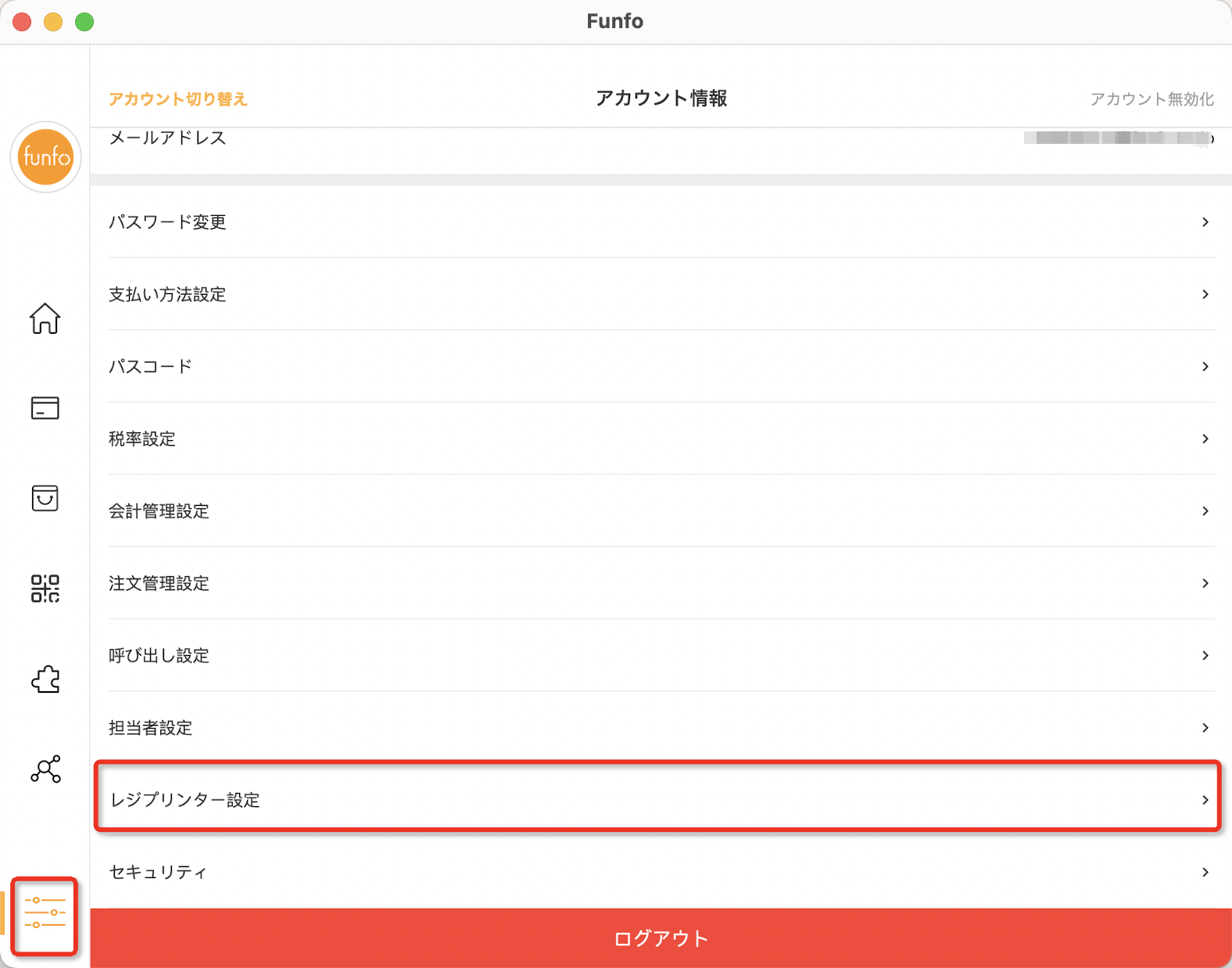The height and width of the screenshot is (968, 1232).
Task: Open パスワード変更 row
Action: coord(661,222)
